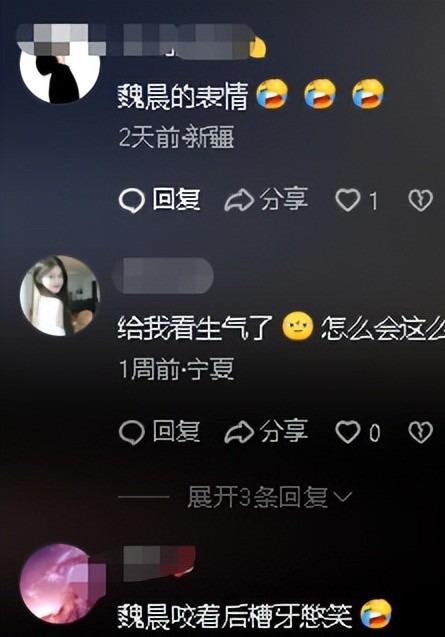445x637 pixels.
Task: Like the comment posted 2天前
Action: pos(356,201)
